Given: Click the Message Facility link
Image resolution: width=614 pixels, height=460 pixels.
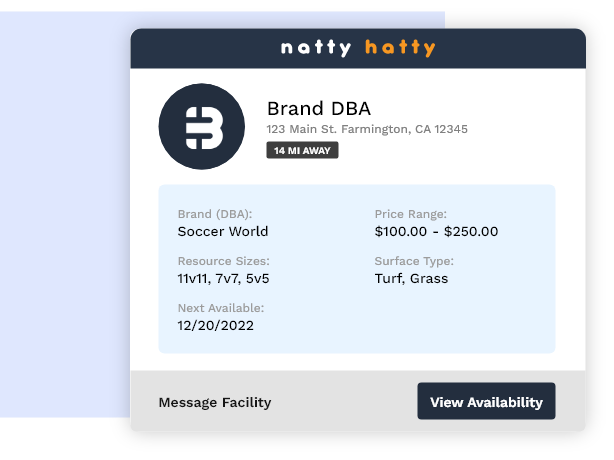Looking at the screenshot, I should pyautogui.click(x=214, y=402).
